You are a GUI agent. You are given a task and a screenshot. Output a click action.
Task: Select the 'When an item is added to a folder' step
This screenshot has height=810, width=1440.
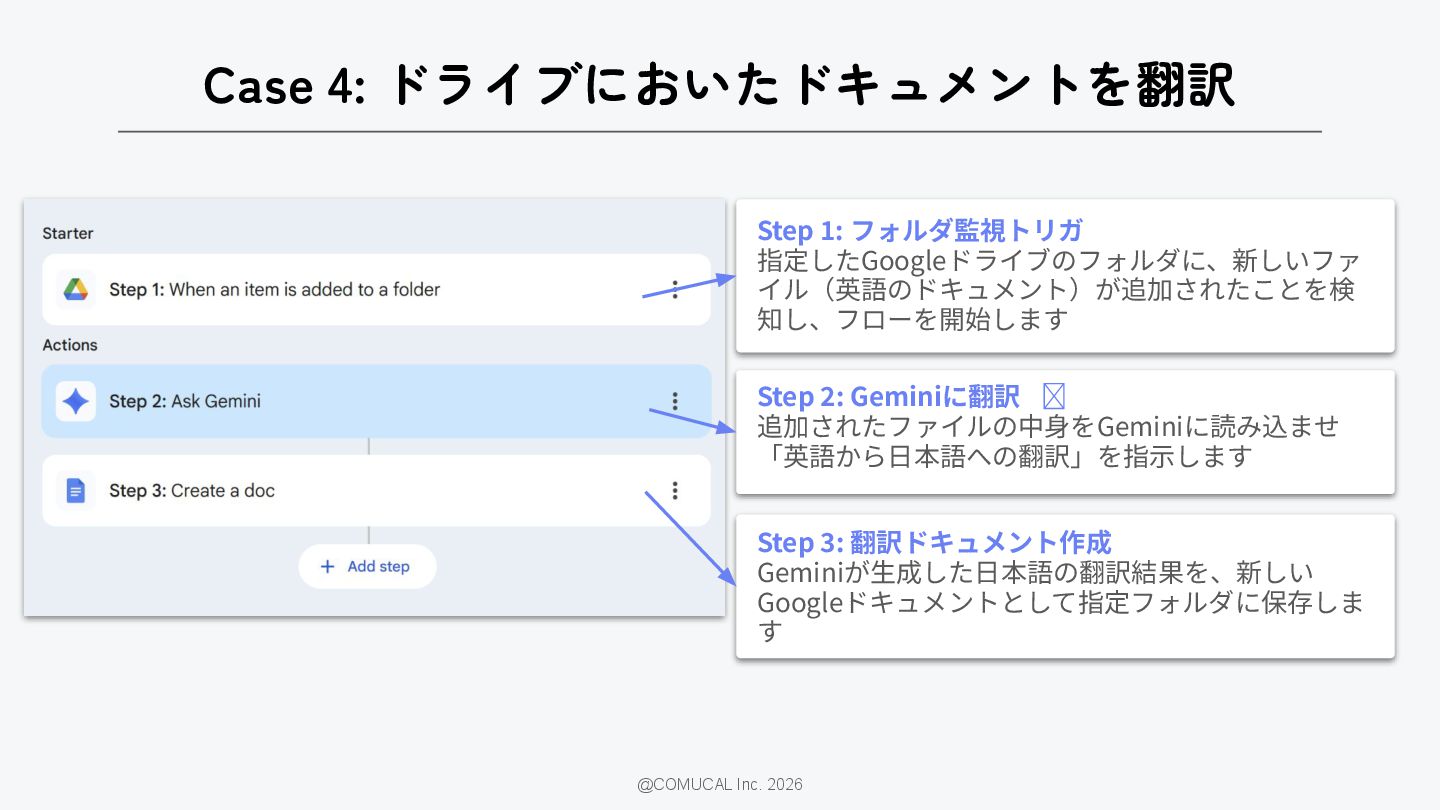376,290
